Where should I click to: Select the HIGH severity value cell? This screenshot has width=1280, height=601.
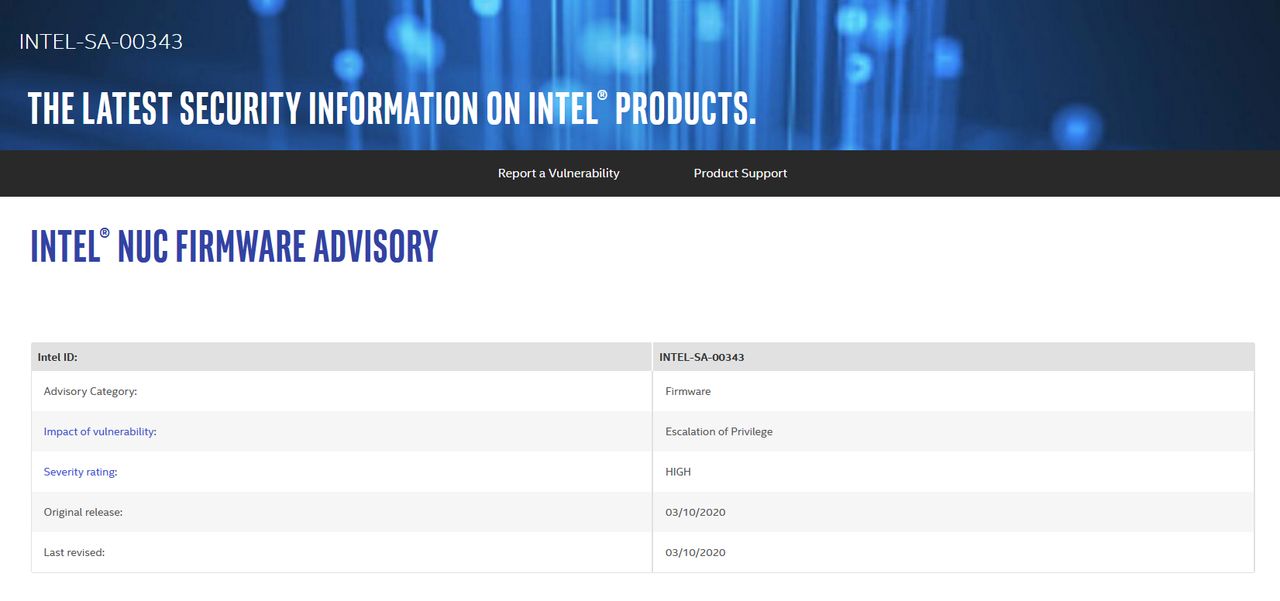pos(678,471)
